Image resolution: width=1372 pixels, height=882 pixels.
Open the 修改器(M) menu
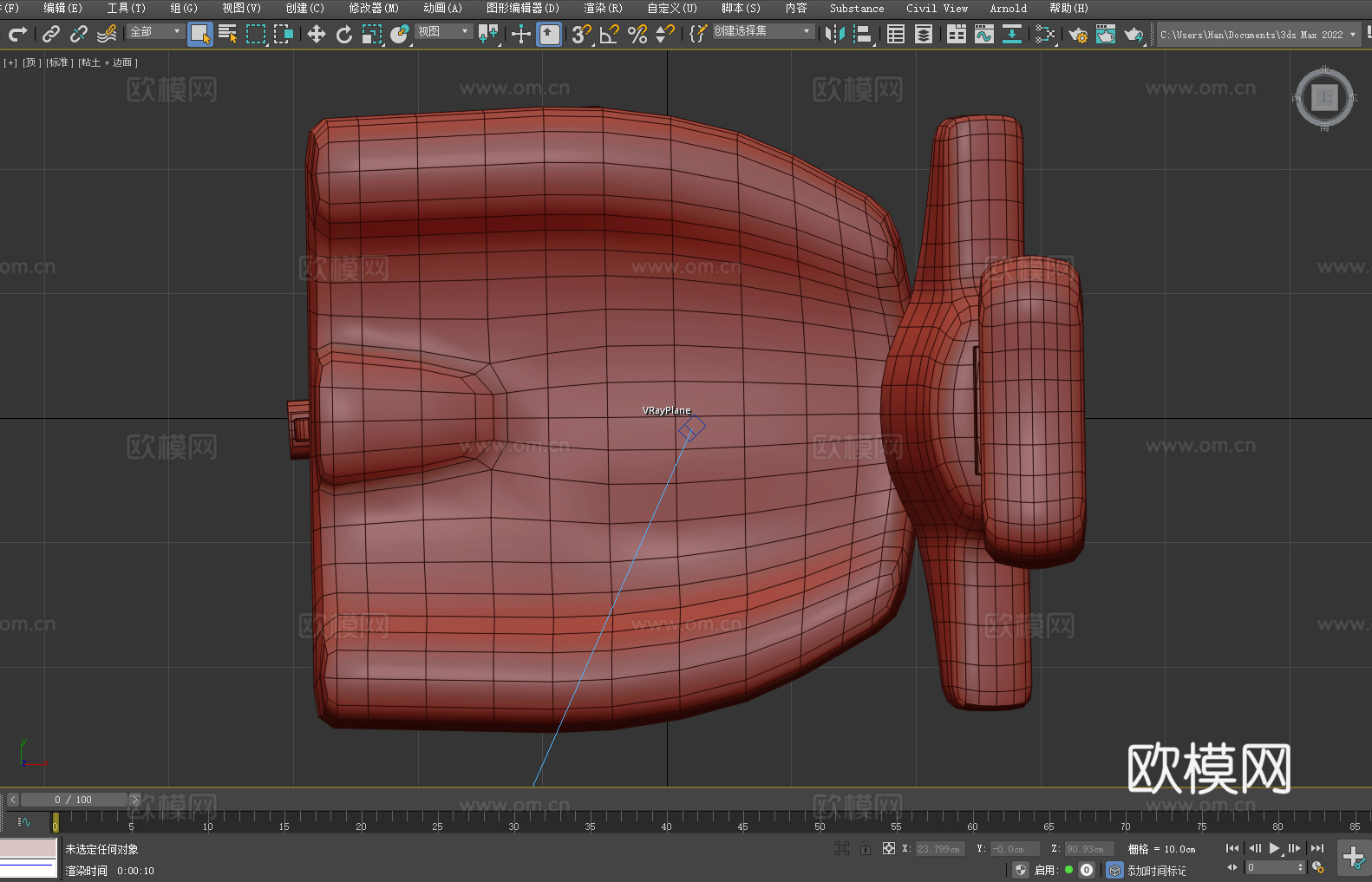pos(374,8)
